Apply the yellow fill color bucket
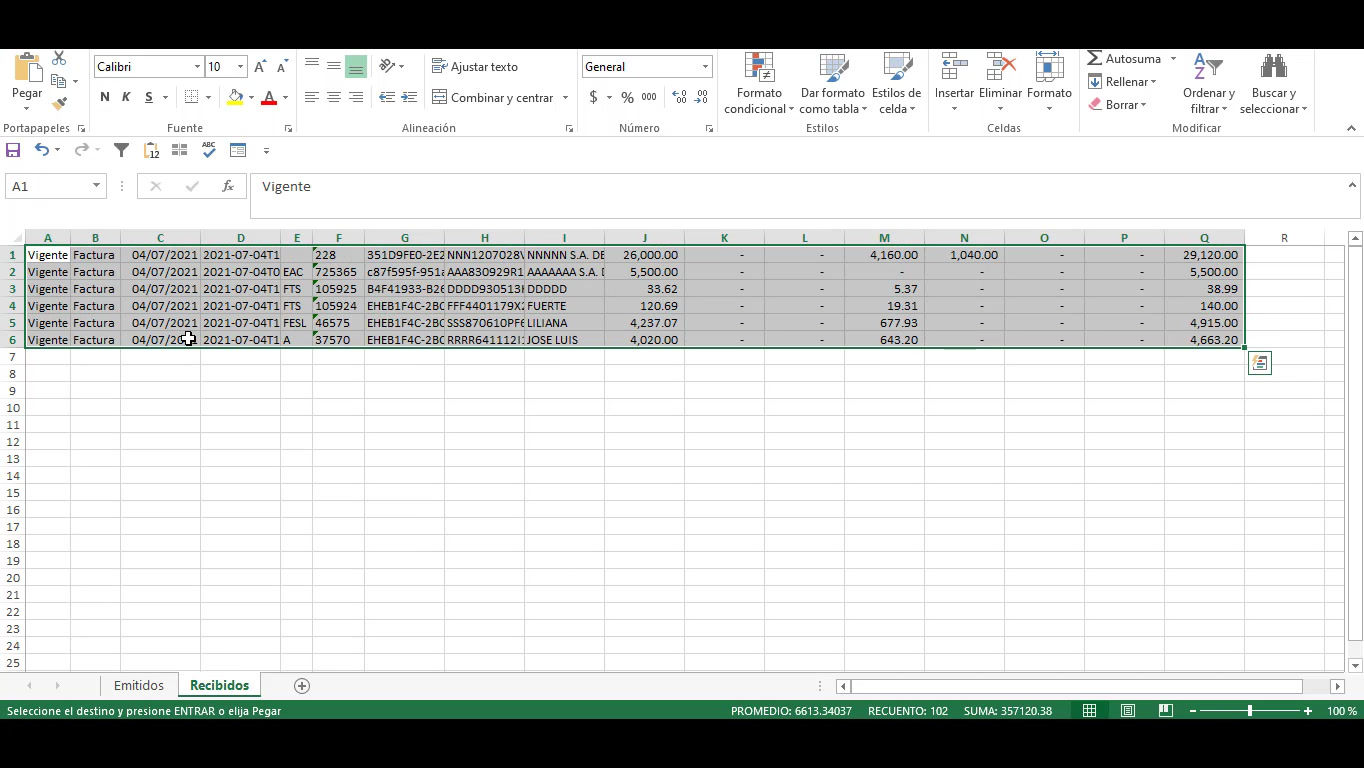 point(235,97)
